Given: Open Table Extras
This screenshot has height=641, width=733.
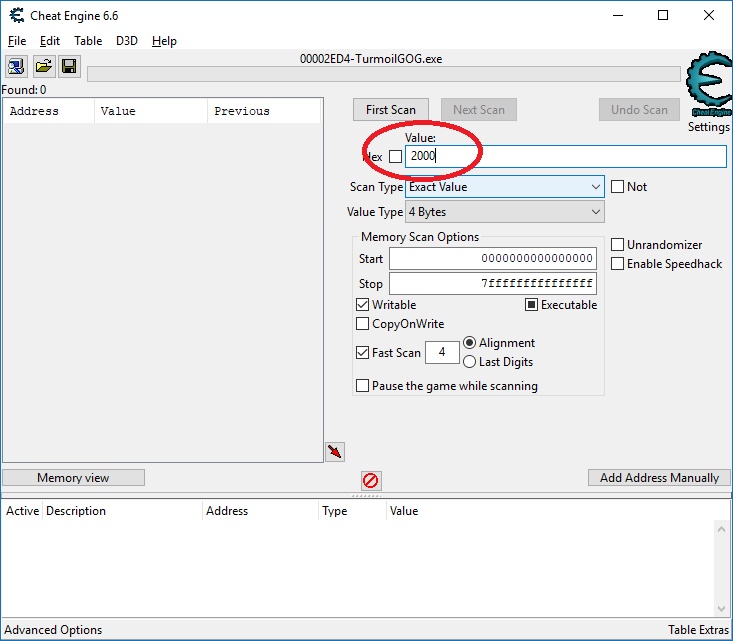Looking at the screenshot, I should [x=698, y=630].
